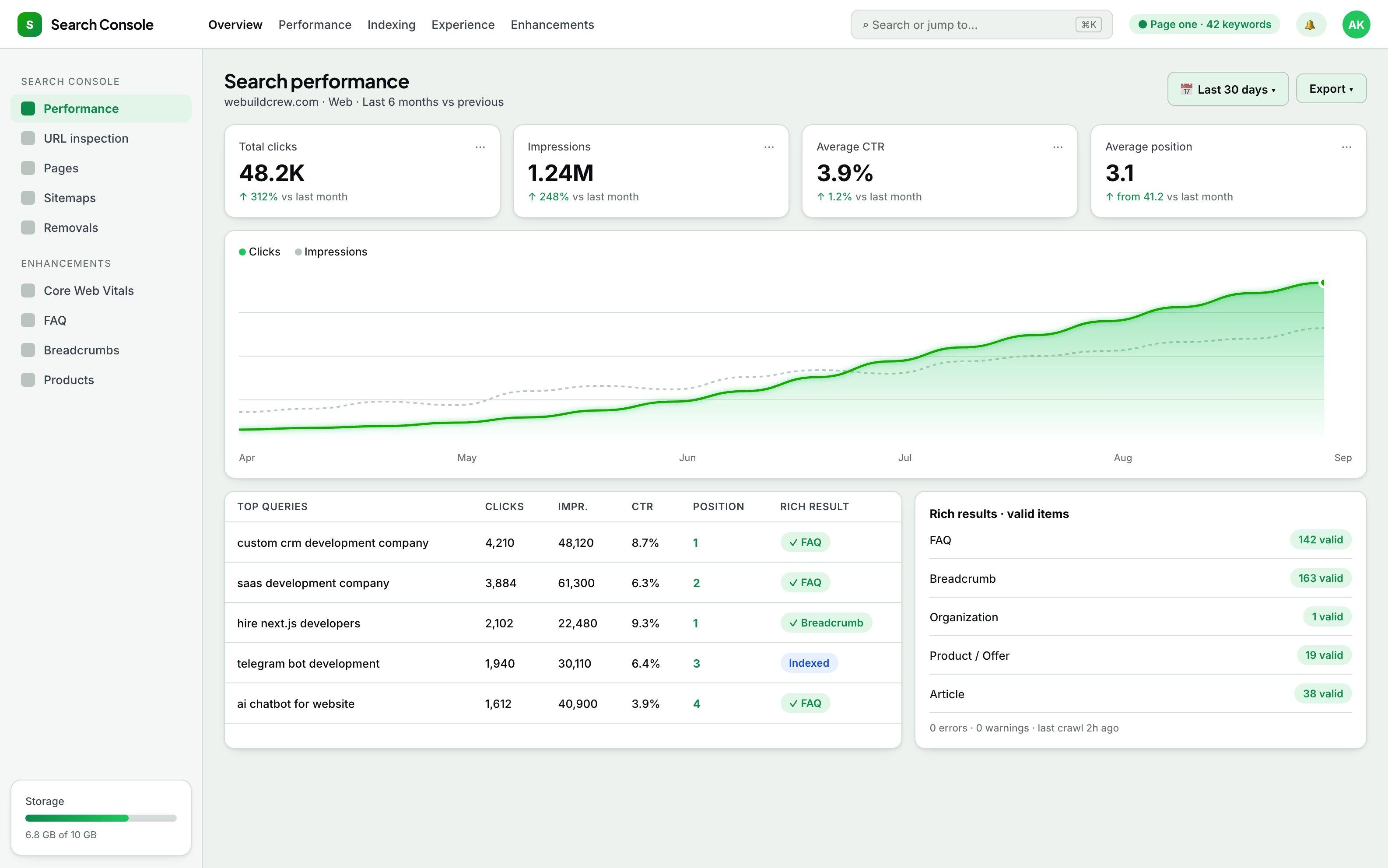Switch to the Overview top tab

(235, 24)
